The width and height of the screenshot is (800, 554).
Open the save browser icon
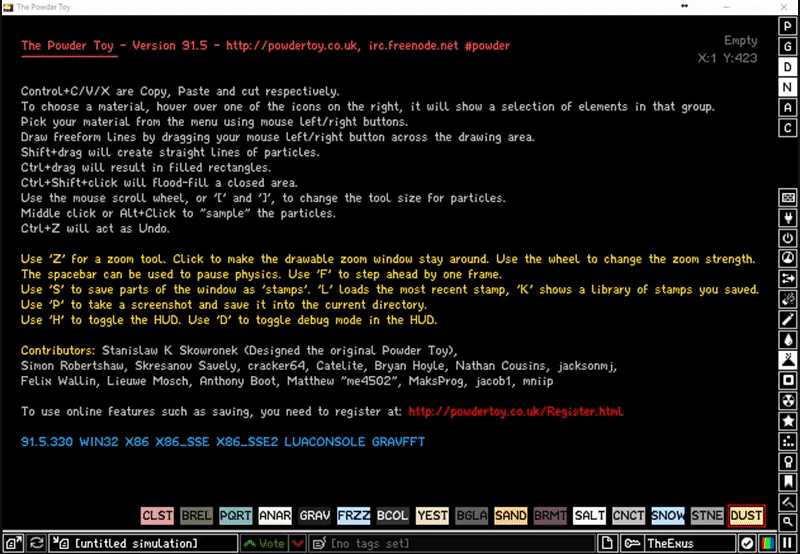click(13, 543)
